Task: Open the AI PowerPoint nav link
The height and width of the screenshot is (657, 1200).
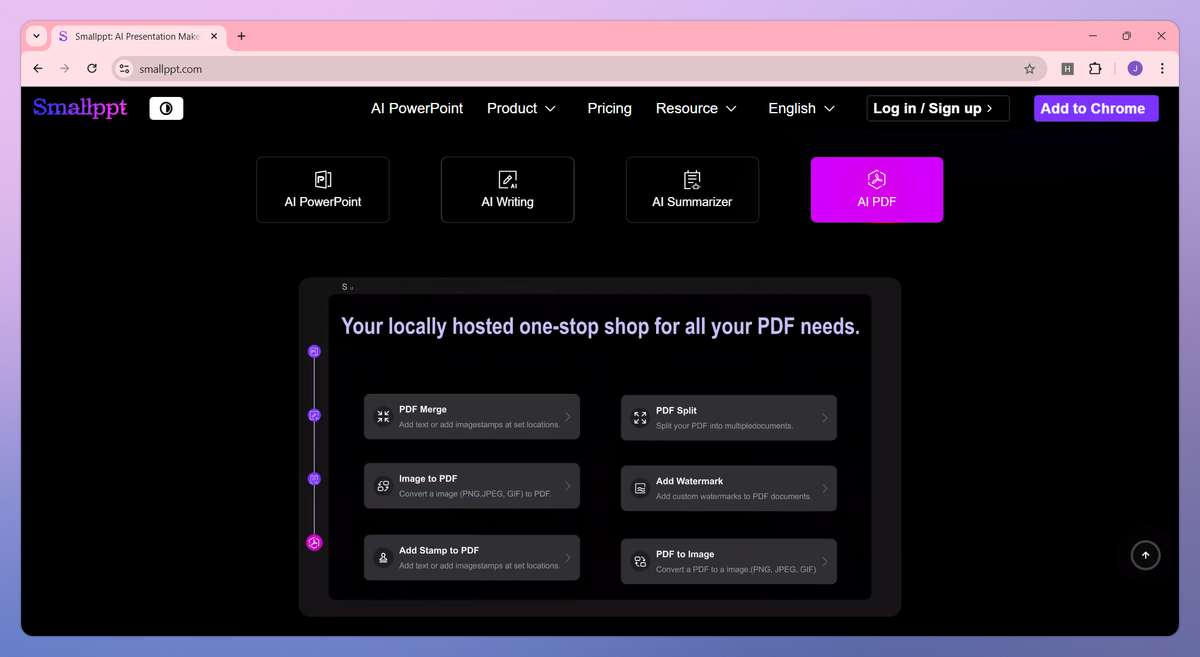Action: coord(417,108)
